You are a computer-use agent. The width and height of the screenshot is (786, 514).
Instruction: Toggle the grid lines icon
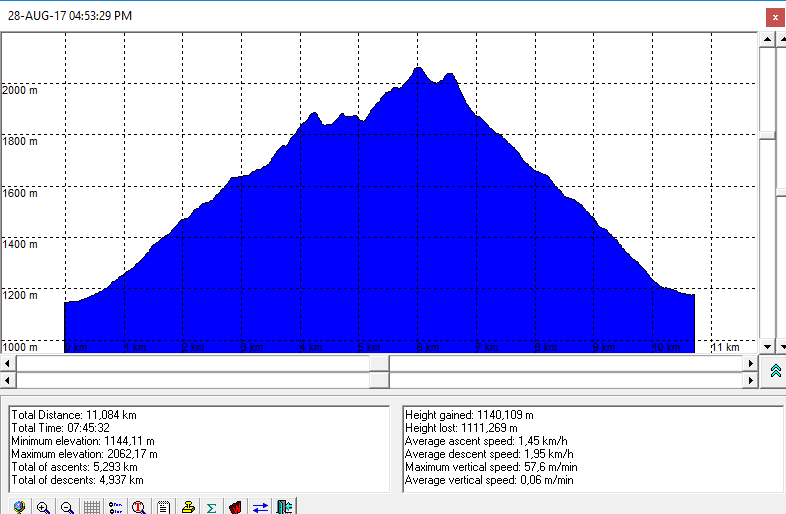(x=91, y=507)
